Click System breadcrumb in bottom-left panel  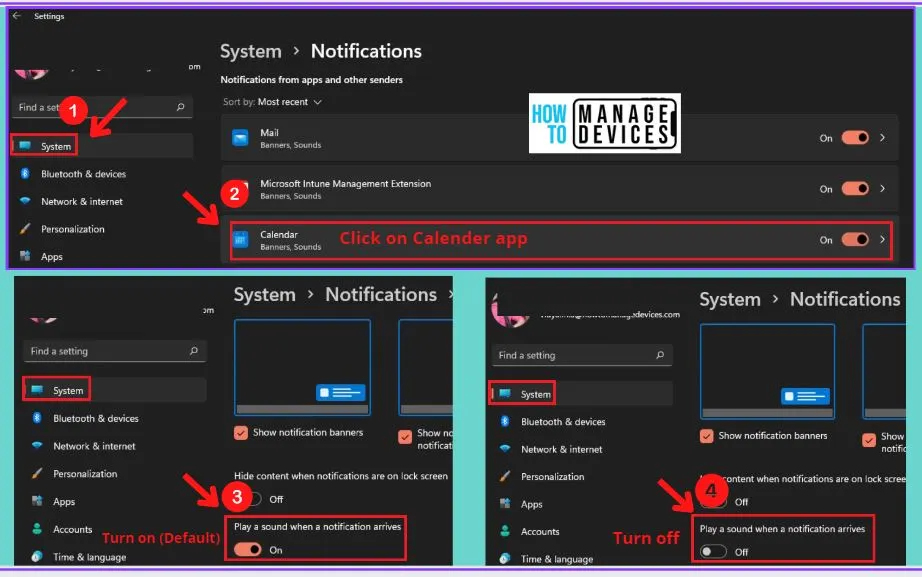(x=265, y=294)
